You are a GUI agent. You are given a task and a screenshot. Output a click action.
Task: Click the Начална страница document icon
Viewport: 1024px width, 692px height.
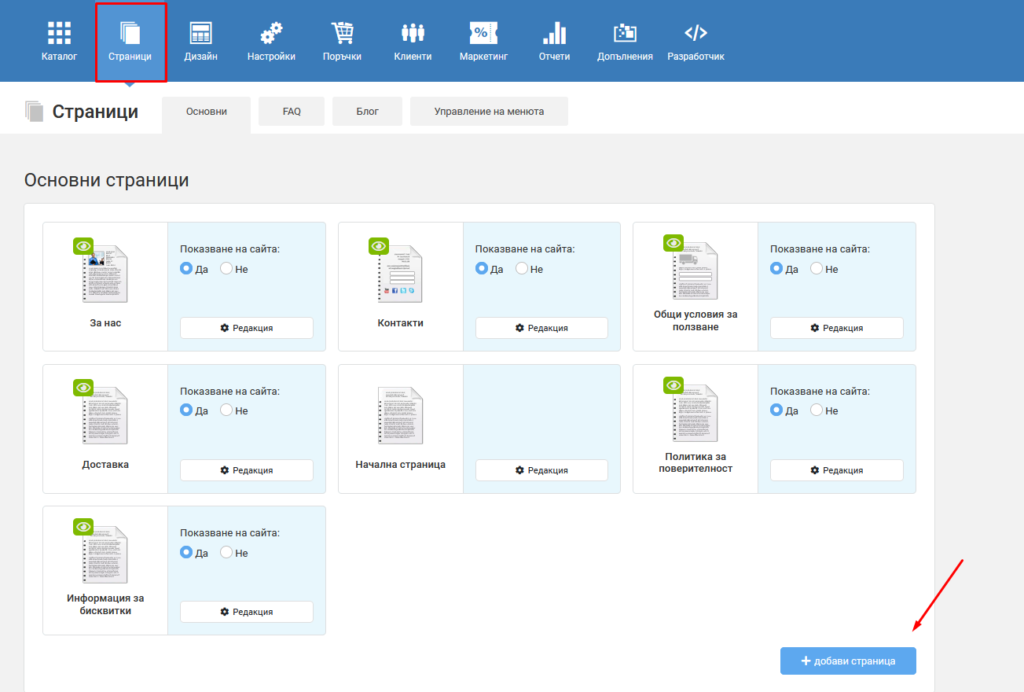click(400, 415)
